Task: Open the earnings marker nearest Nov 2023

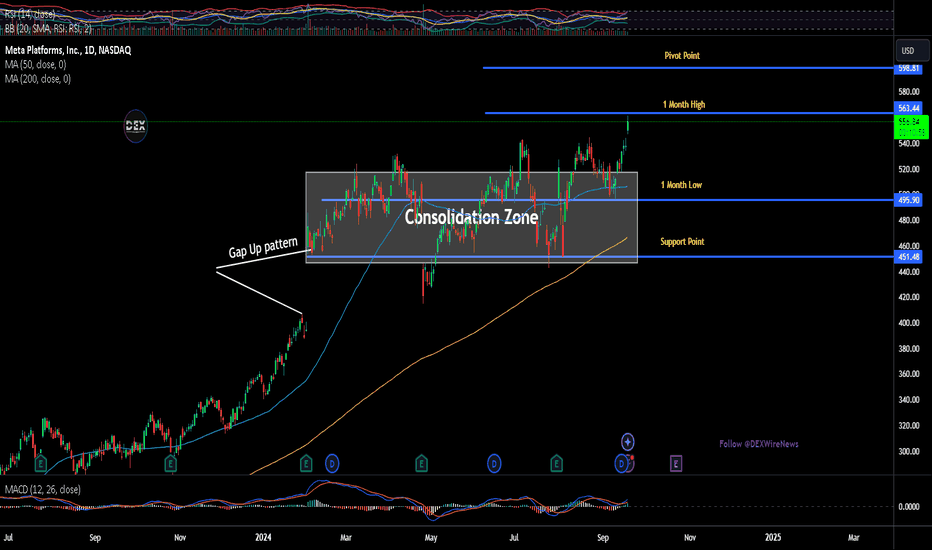Action: [x=171, y=463]
